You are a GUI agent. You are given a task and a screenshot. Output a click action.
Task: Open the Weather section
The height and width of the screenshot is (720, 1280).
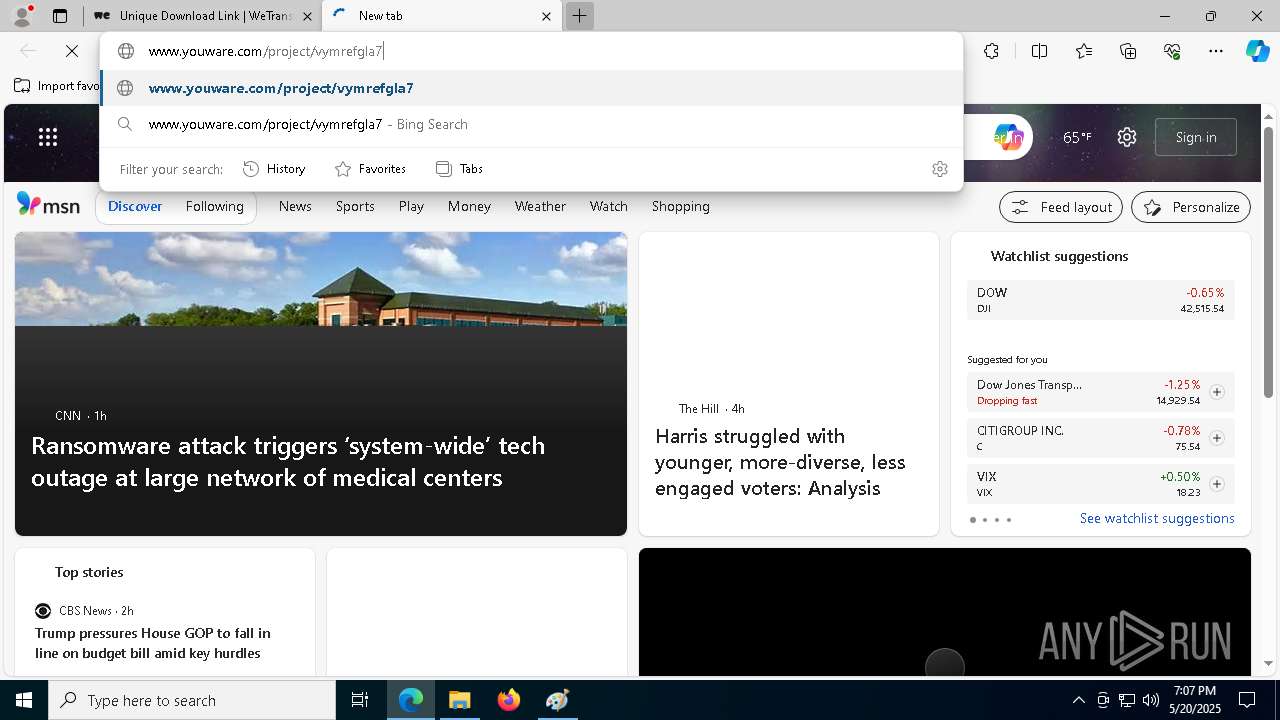(540, 206)
